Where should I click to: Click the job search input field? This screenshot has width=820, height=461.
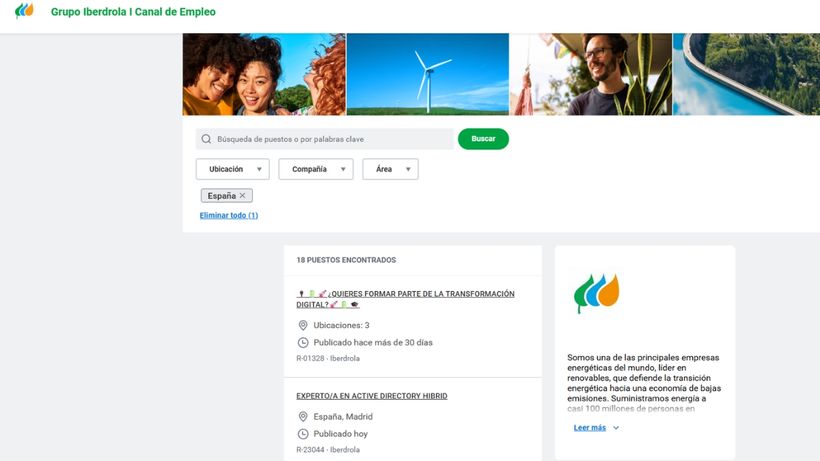coord(330,139)
